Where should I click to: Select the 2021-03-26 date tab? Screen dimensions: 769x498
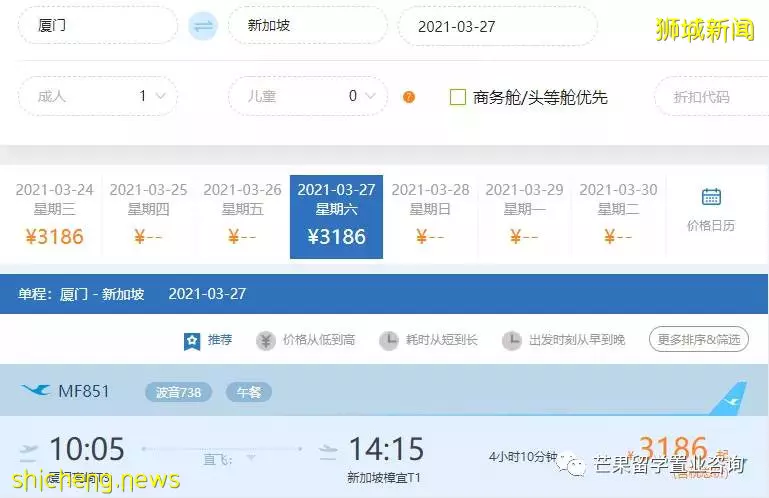click(x=242, y=216)
